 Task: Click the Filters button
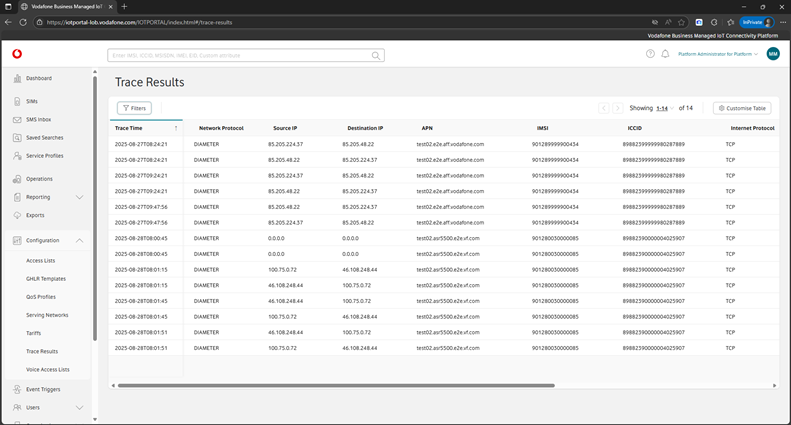(134, 108)
